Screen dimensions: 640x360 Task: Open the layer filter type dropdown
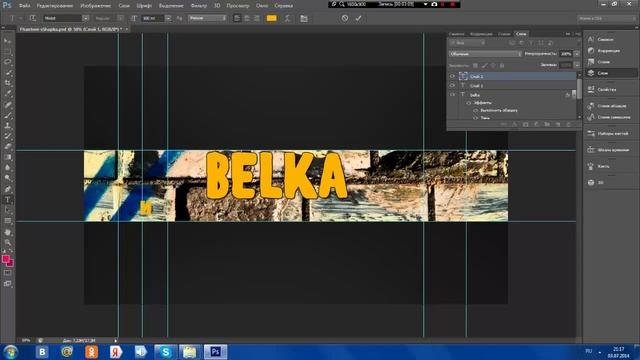pyautogui.click(x=467, y=43)
